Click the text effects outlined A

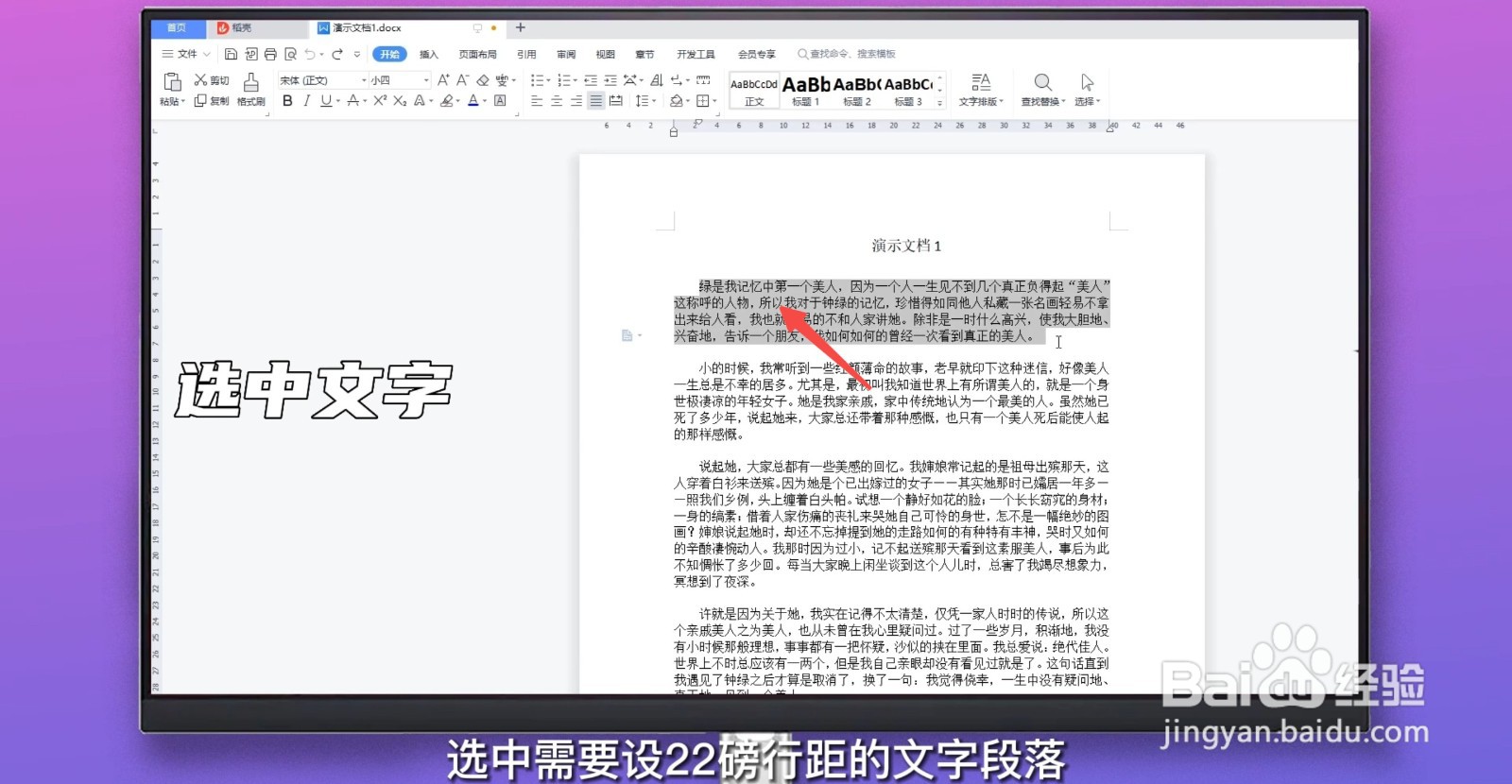click(x=420, y=100)
